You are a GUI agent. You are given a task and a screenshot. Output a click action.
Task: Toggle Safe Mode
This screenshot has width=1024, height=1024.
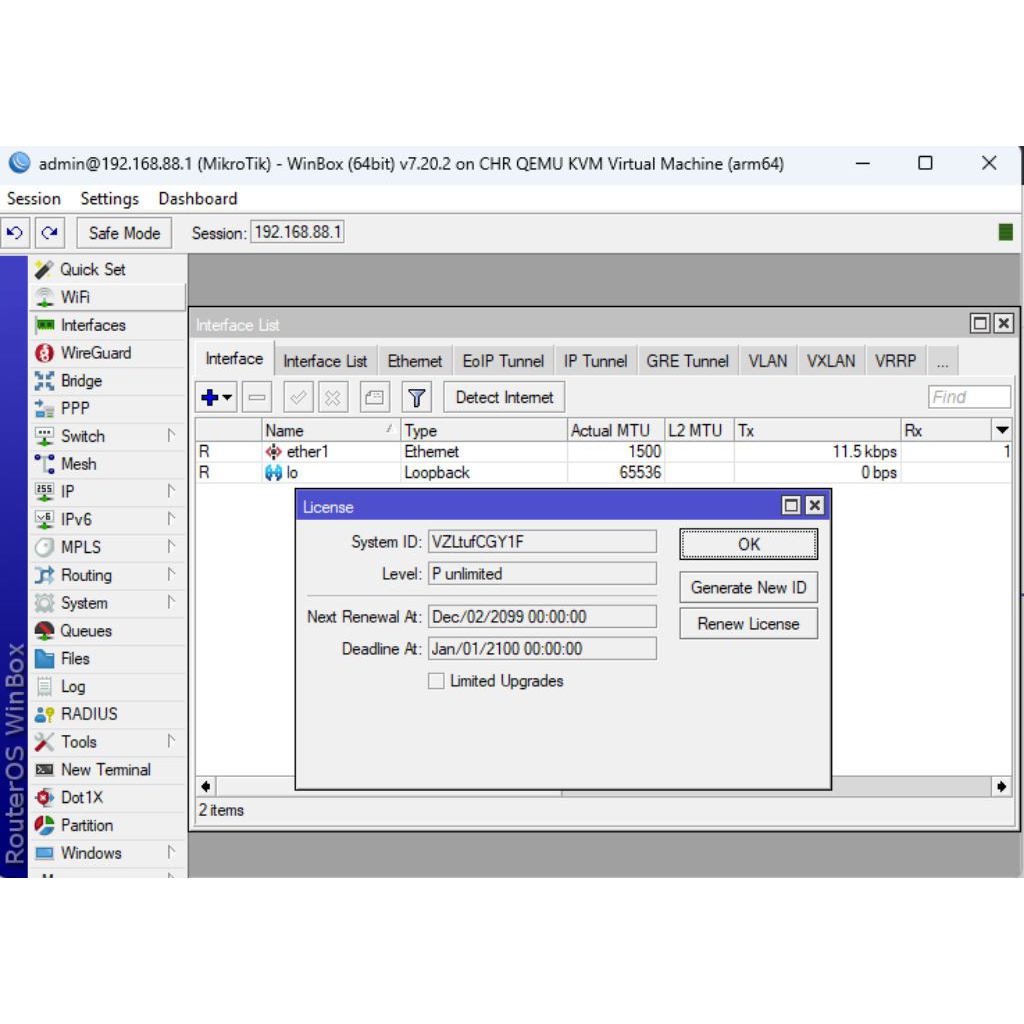[123, 232]
